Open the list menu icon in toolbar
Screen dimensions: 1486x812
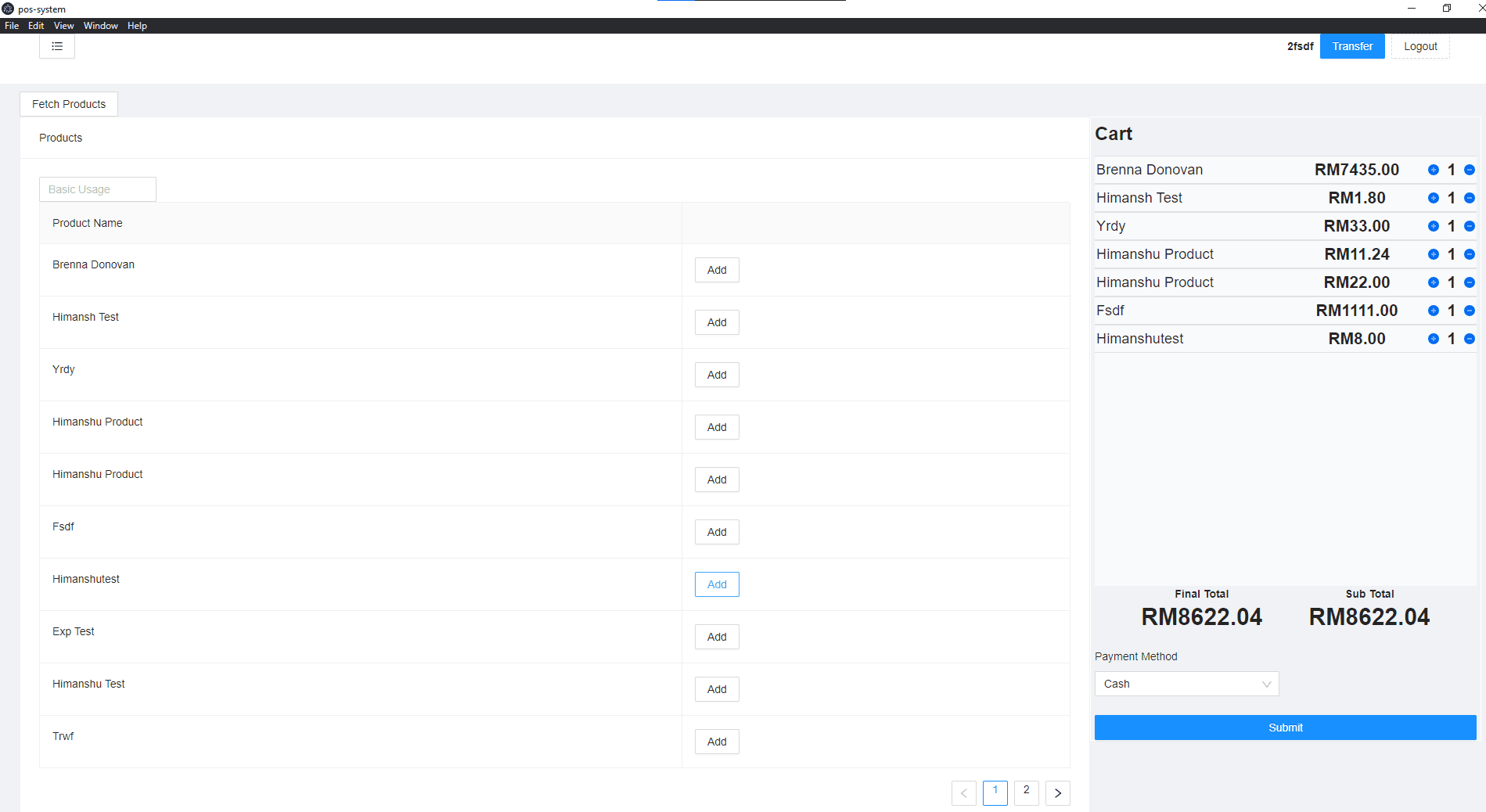pyautogui.click(x=56, y=46)
